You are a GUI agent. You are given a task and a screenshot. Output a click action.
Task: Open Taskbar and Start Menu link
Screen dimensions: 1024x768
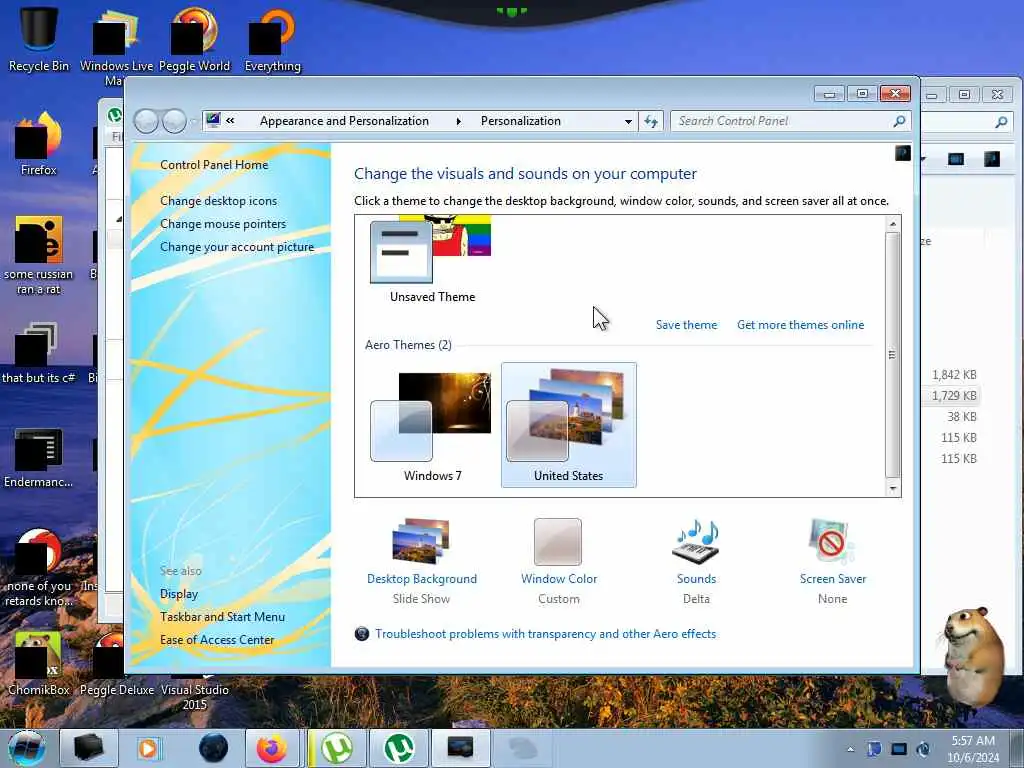(222, 616)
